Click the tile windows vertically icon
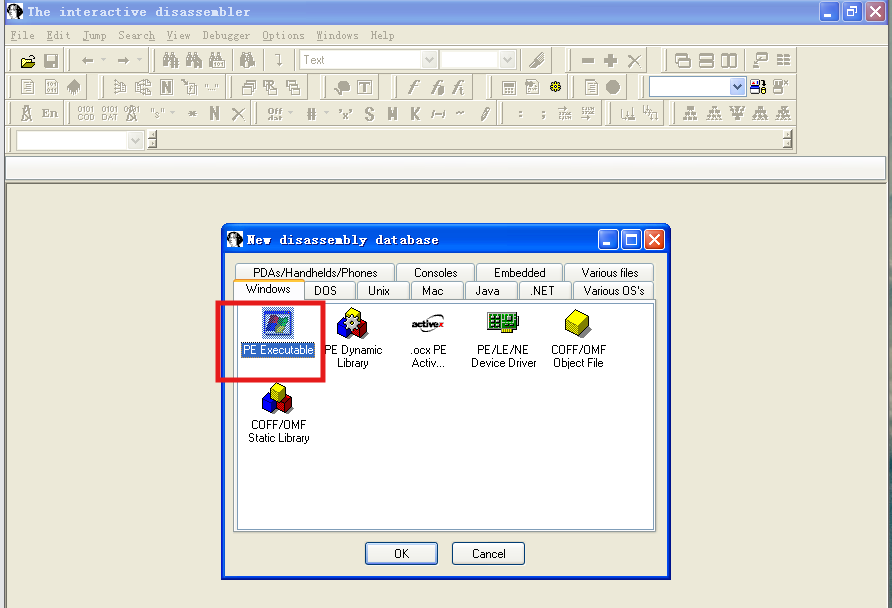 [x=729, y=60]
